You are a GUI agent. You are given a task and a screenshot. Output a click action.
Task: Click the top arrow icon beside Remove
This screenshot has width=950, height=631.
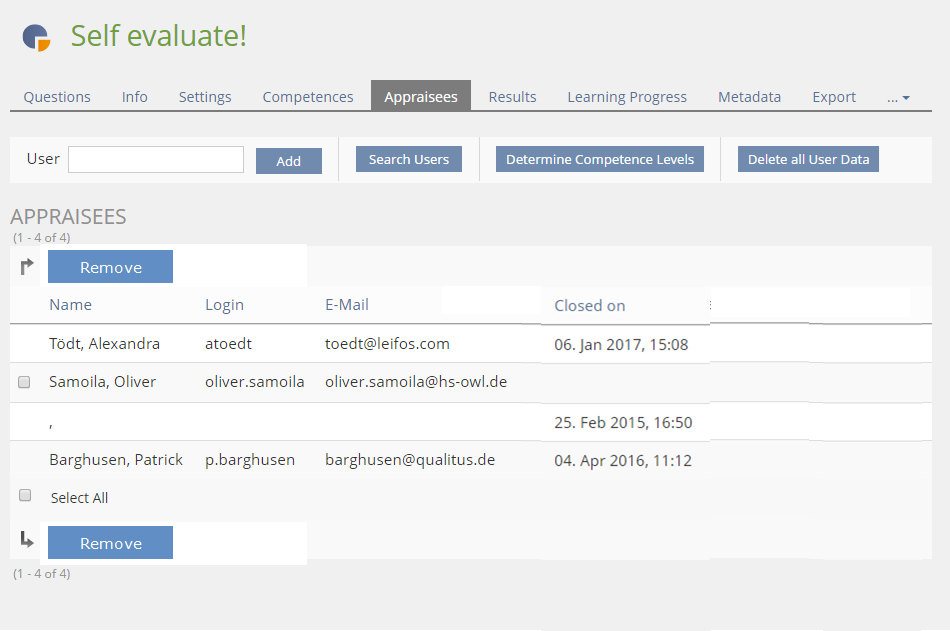(27, 266)
